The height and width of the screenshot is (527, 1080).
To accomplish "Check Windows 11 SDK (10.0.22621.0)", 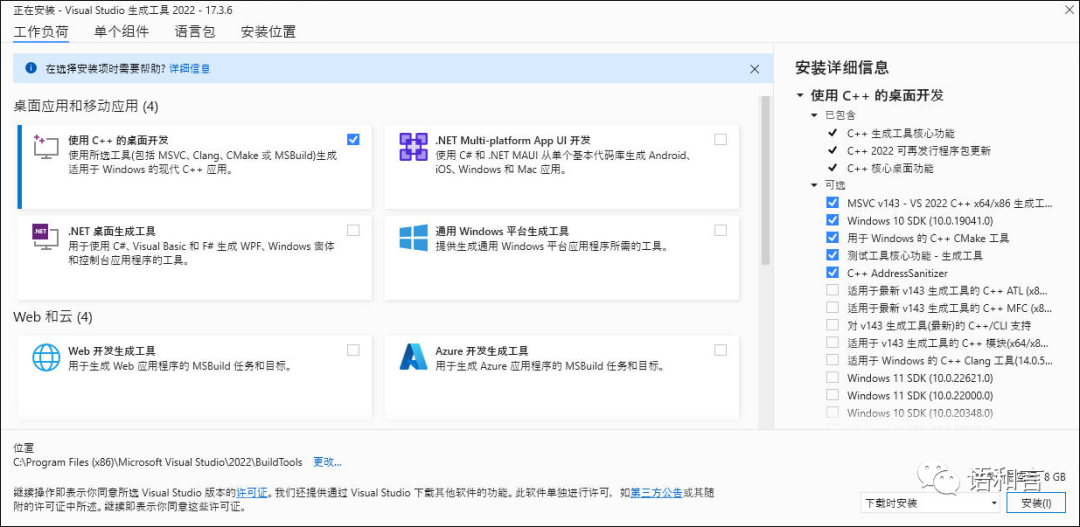I will coord(832,378).
